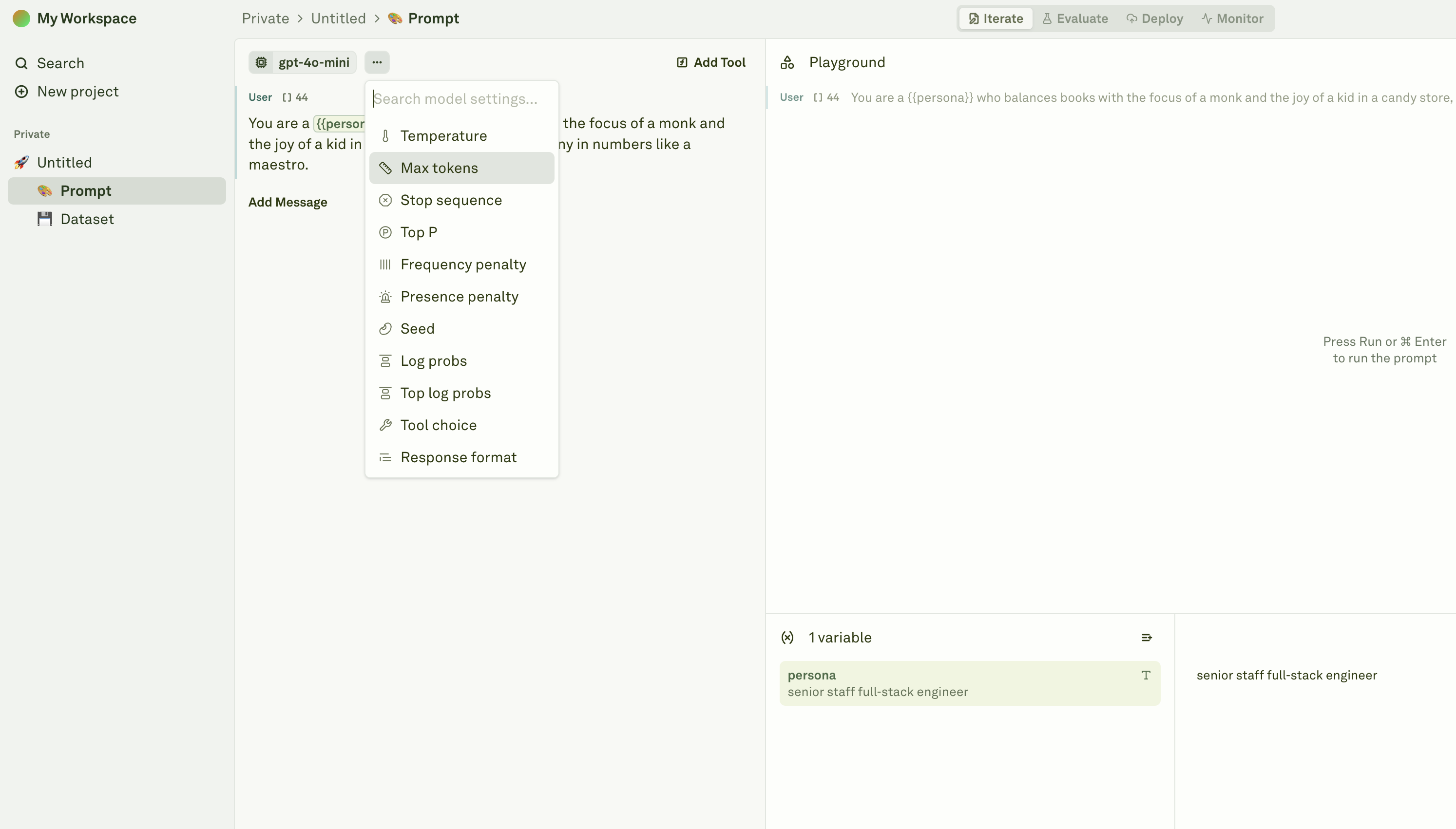Go to the Monitor tab
Screen dimensions: 1456x829
[1232, 18]
